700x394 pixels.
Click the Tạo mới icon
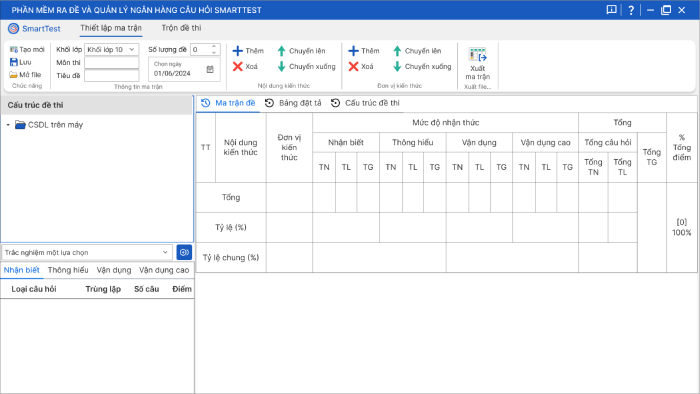pyautogui.click(x=14, y=50)
